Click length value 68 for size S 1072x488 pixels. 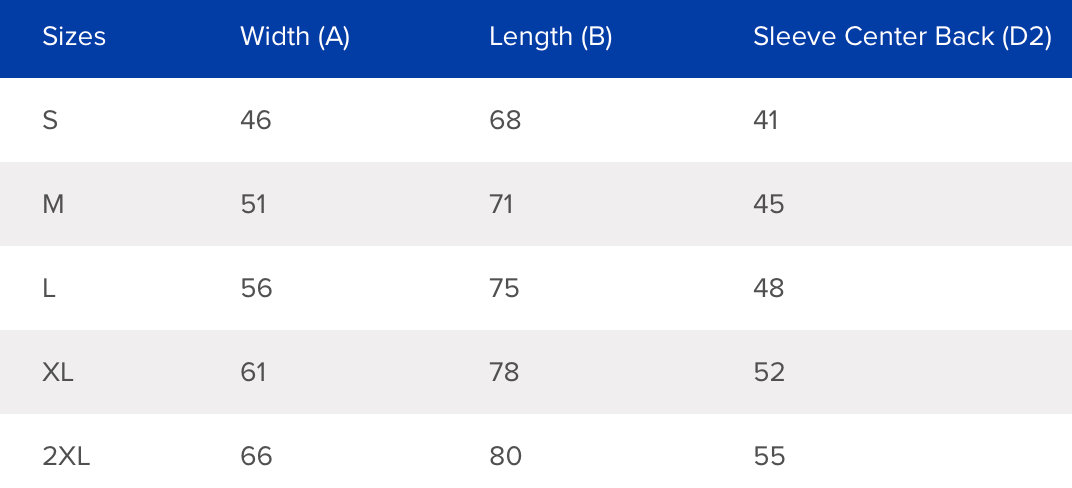point(505,121)
